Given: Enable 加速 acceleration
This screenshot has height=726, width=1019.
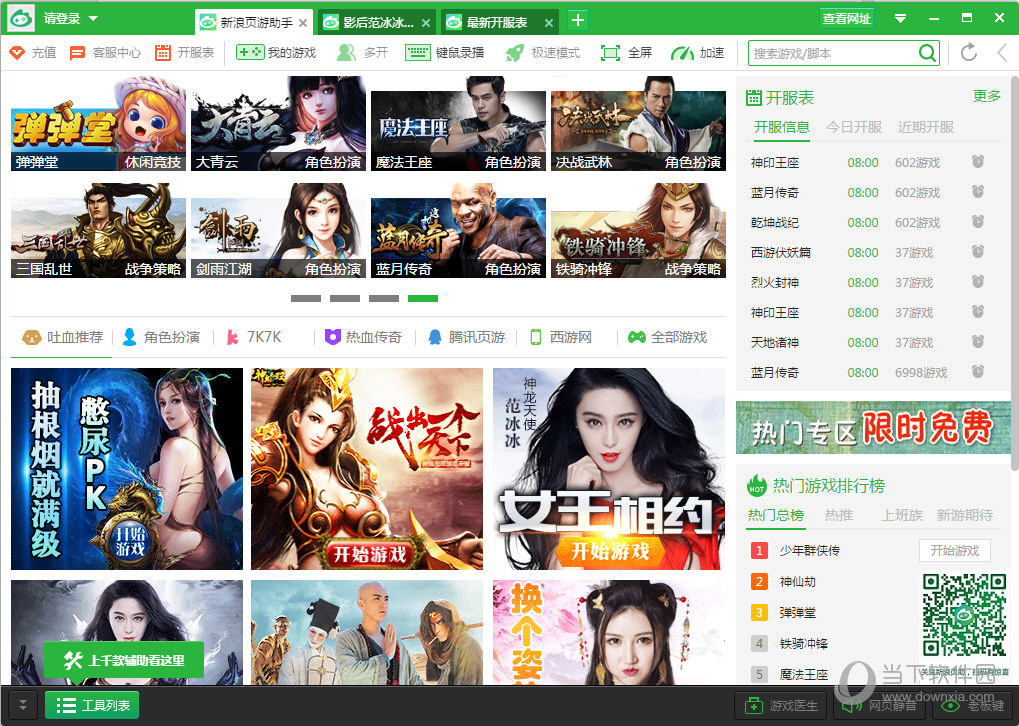Looking at the screenshot, I should point(697,52).
